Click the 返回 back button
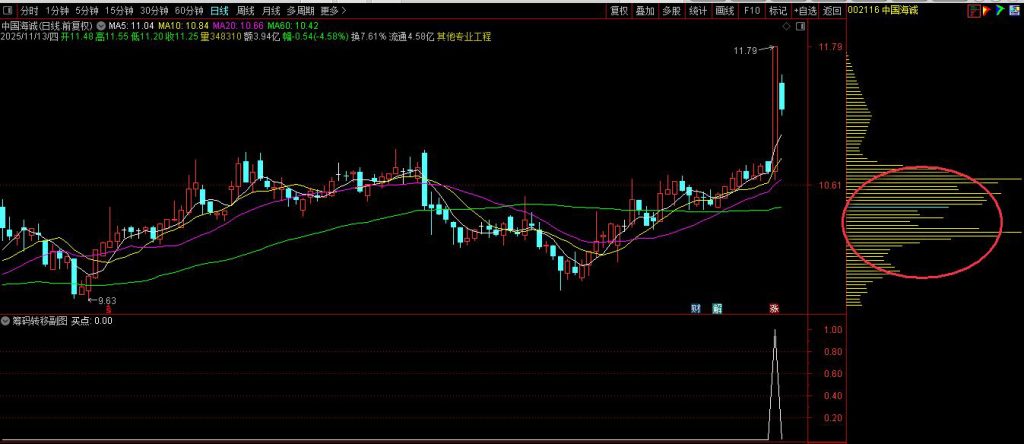This screenshot has height=444, width=1024. coord(832,10)
